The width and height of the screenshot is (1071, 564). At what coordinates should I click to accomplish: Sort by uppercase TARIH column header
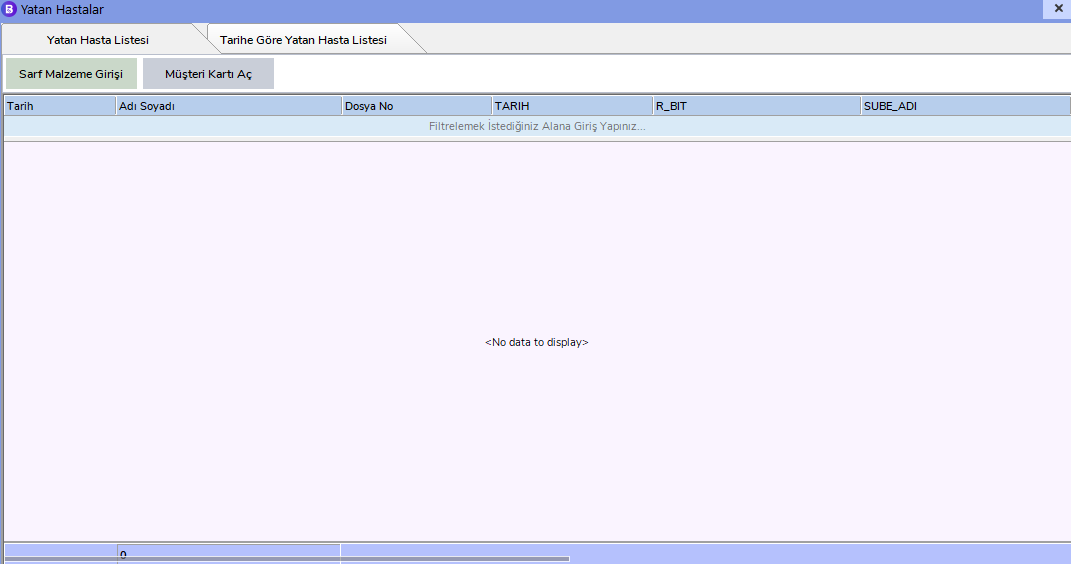[x=572, y=106]
